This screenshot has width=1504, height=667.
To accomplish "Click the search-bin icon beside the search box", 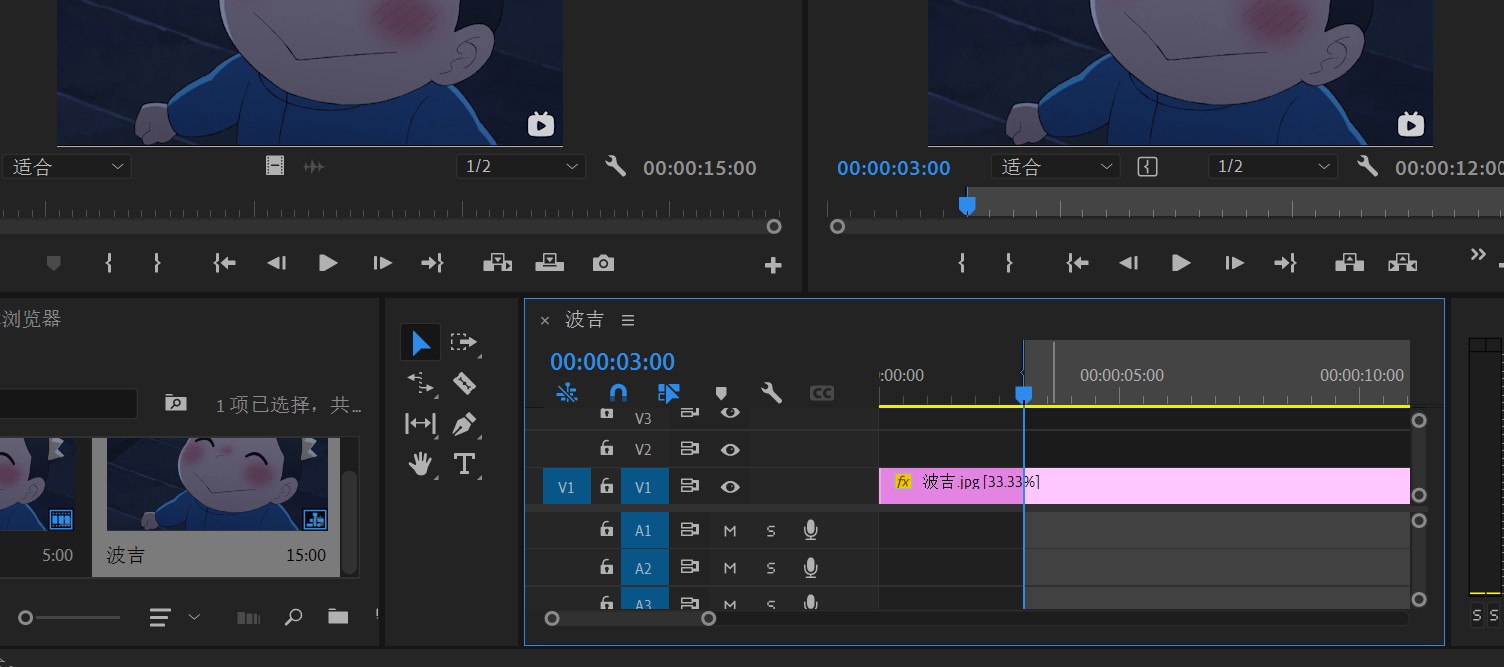I will coord(175,403).
